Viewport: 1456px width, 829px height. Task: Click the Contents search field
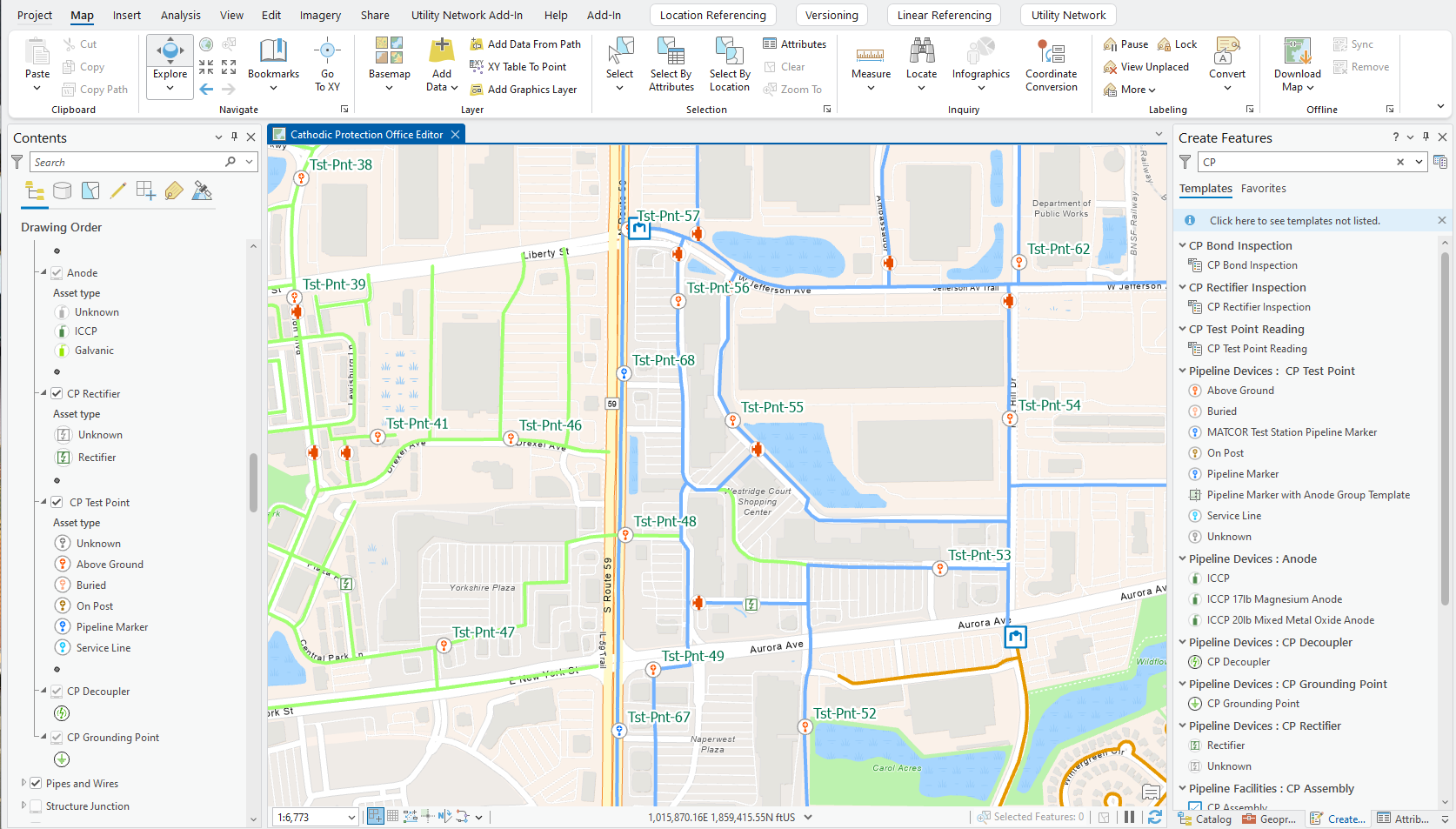(127, 162)
